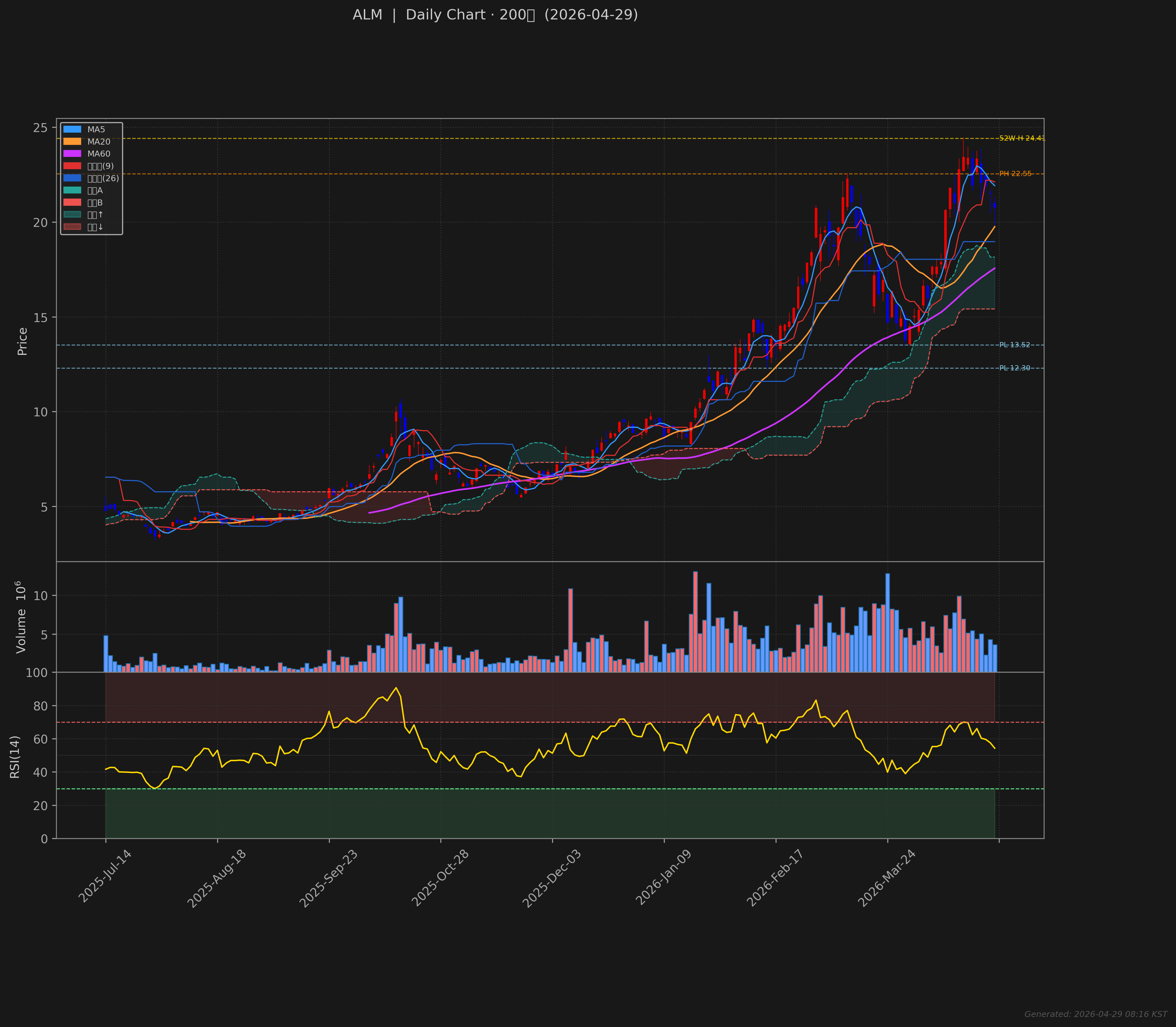This screenshot has width=1176, height=1027.
Task: Click the PH 22.55 level label
Action: coord(1015,174)
